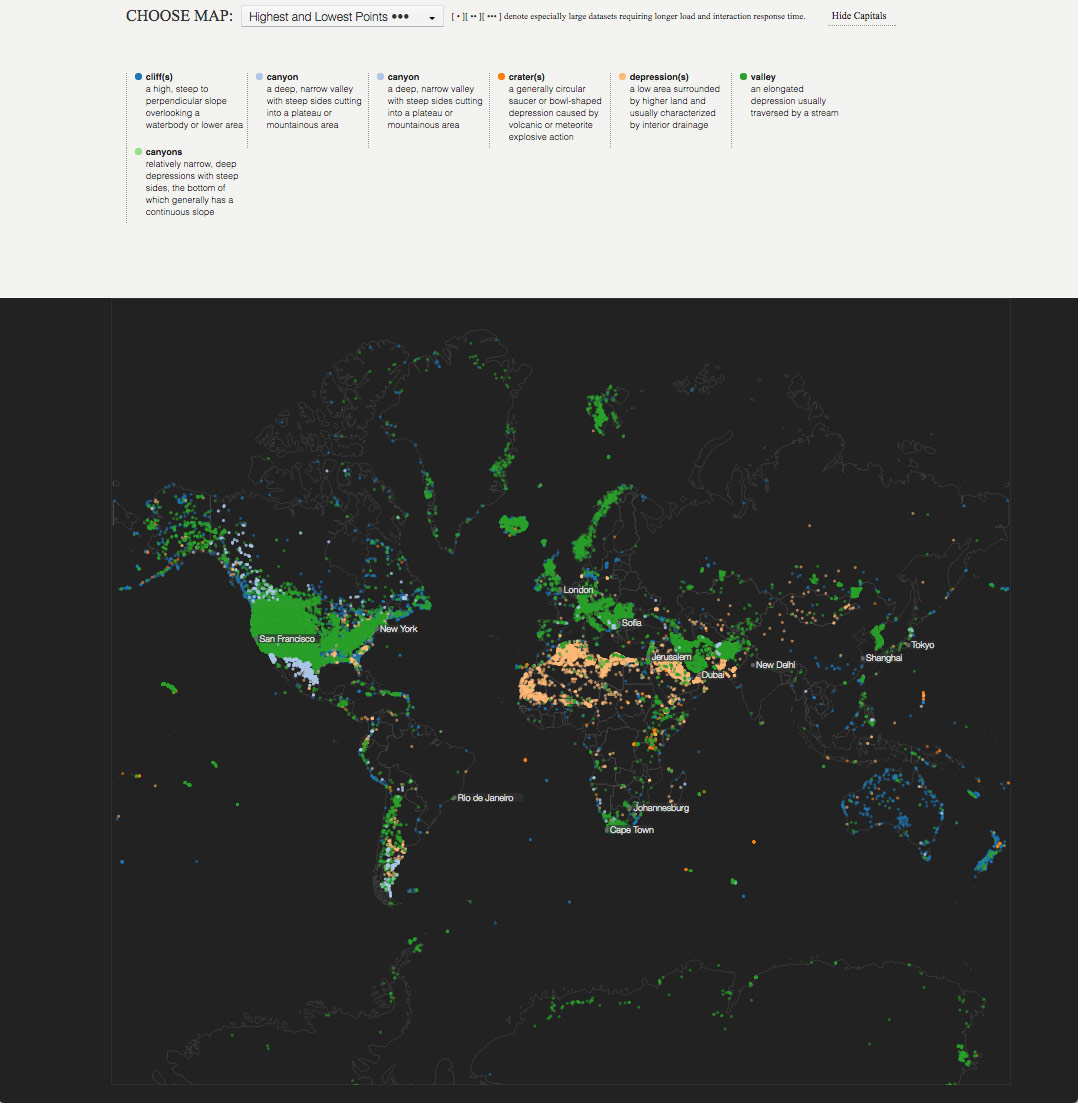Screen dimensions: 1078x1103
Task: Click the Sofia capital label
Action: [631, 623]
